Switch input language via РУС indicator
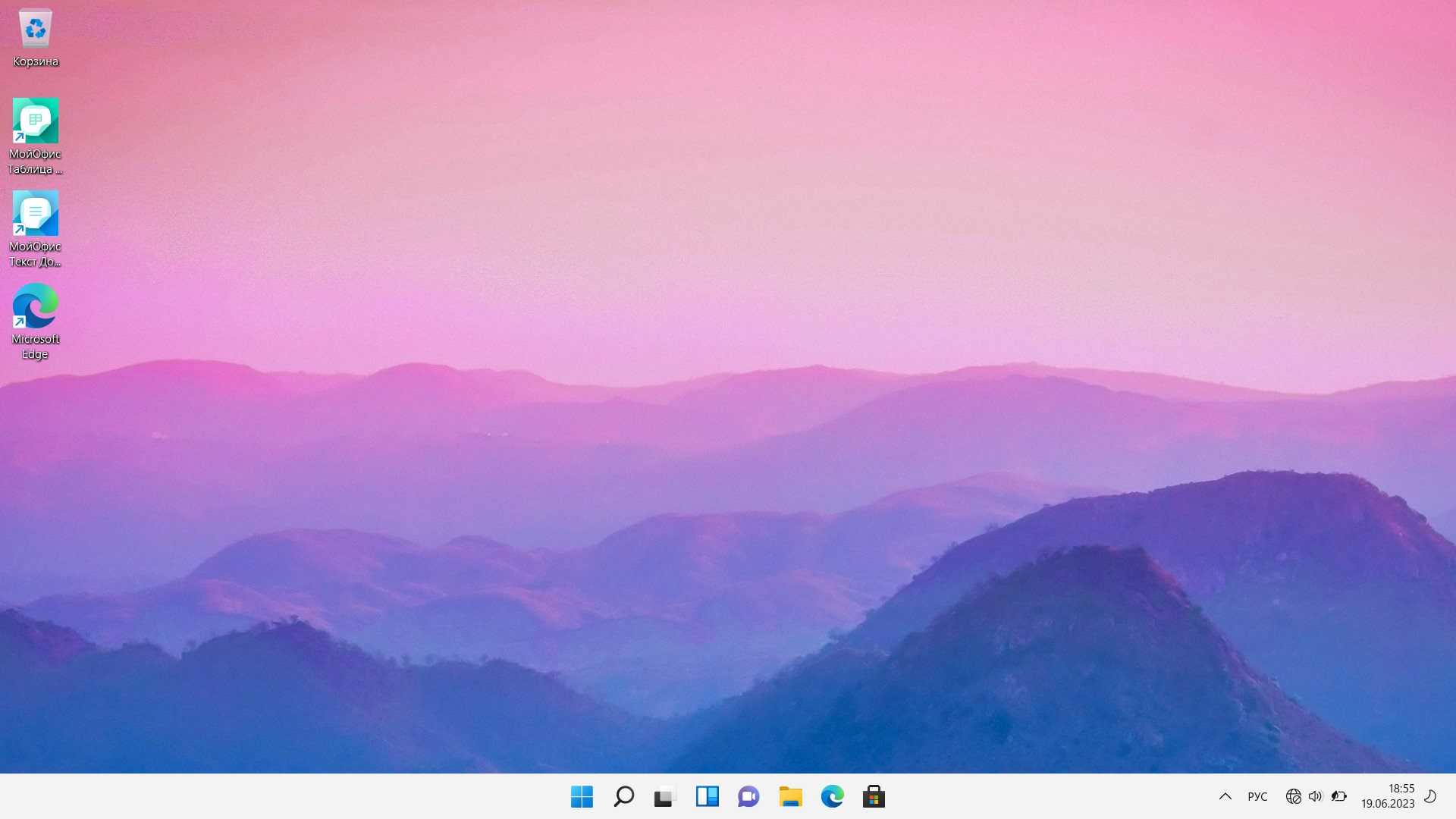1456x819 pixels. pos(1257,796)
